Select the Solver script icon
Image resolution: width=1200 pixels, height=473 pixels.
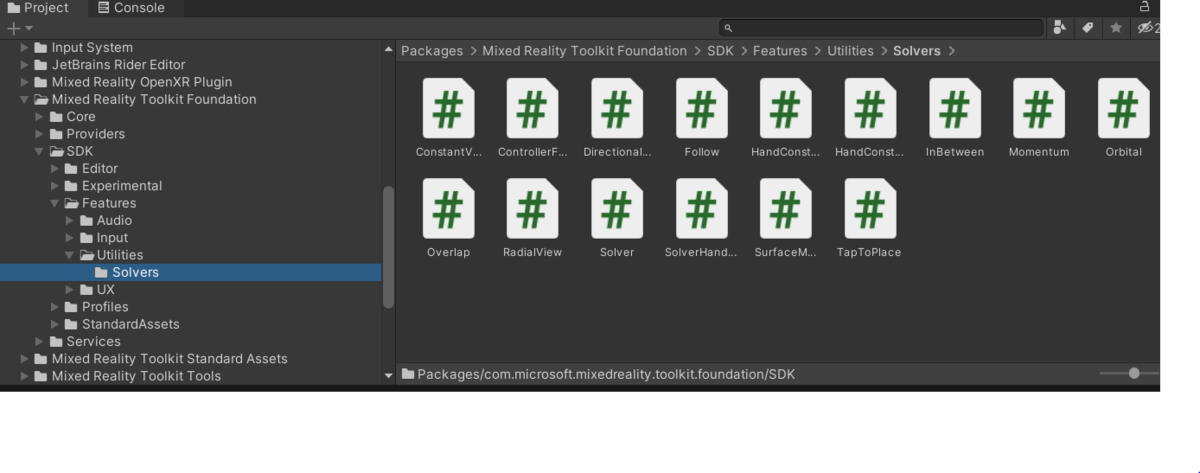[617, 208]
